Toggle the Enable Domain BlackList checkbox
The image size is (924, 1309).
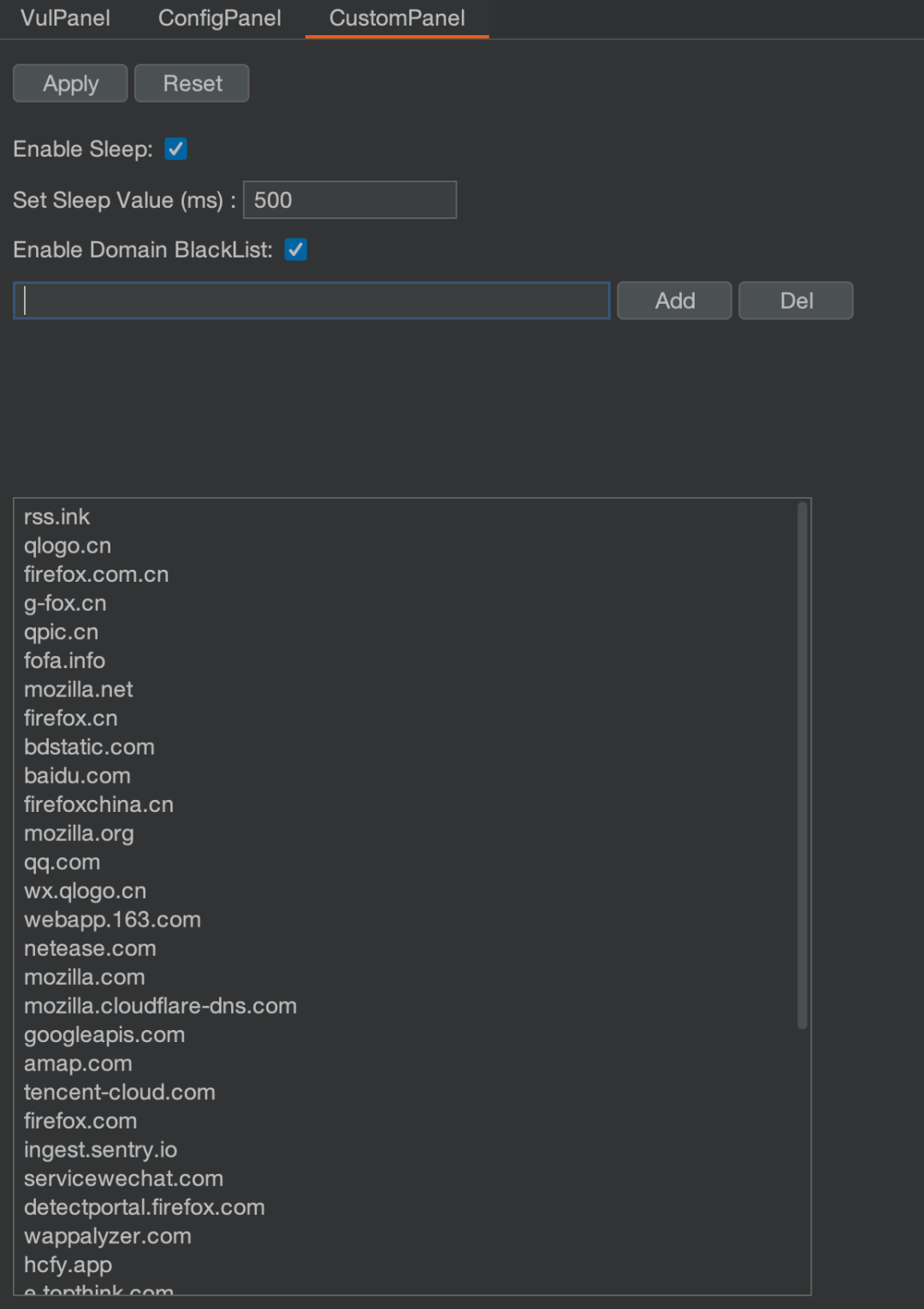point(295,250)
